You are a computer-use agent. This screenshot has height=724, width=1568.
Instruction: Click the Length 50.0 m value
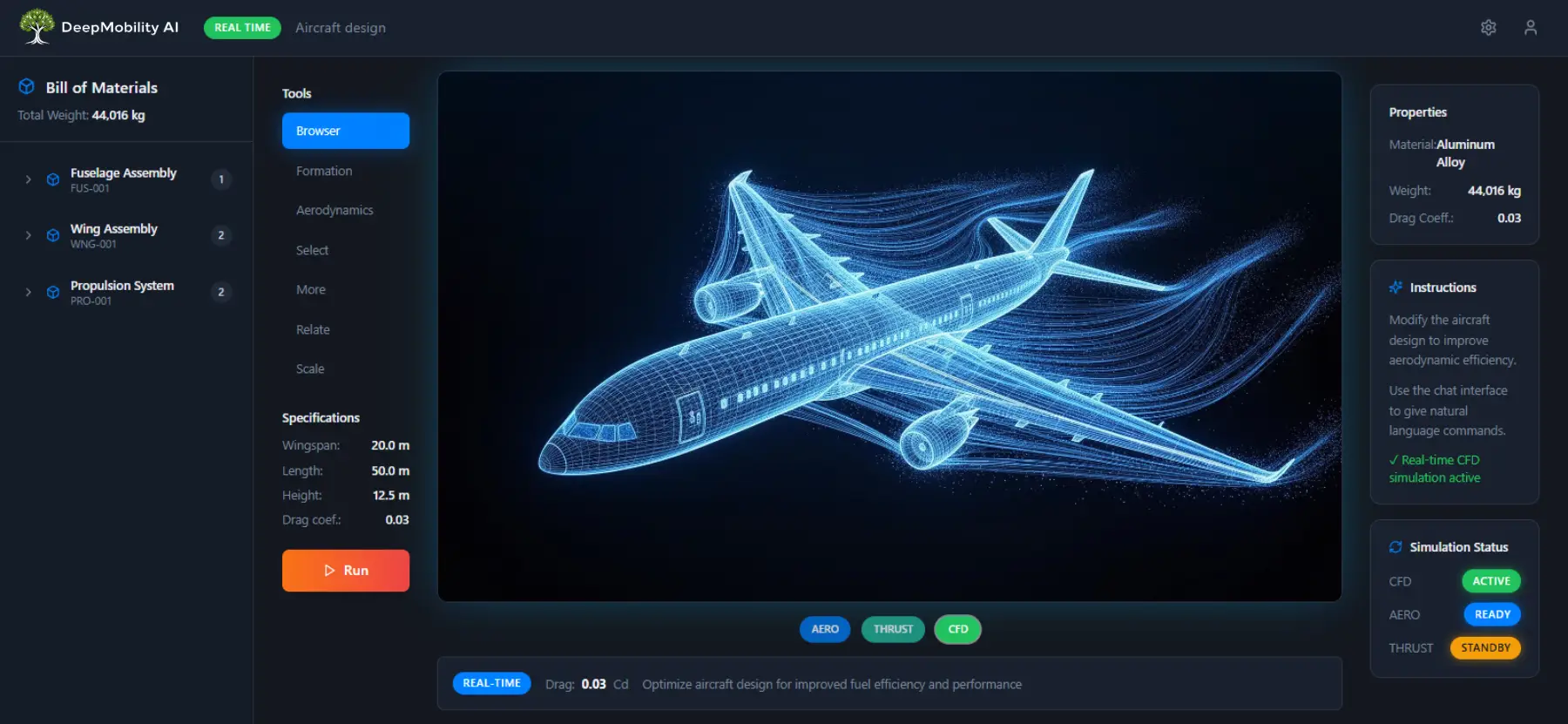click(390, 470)
